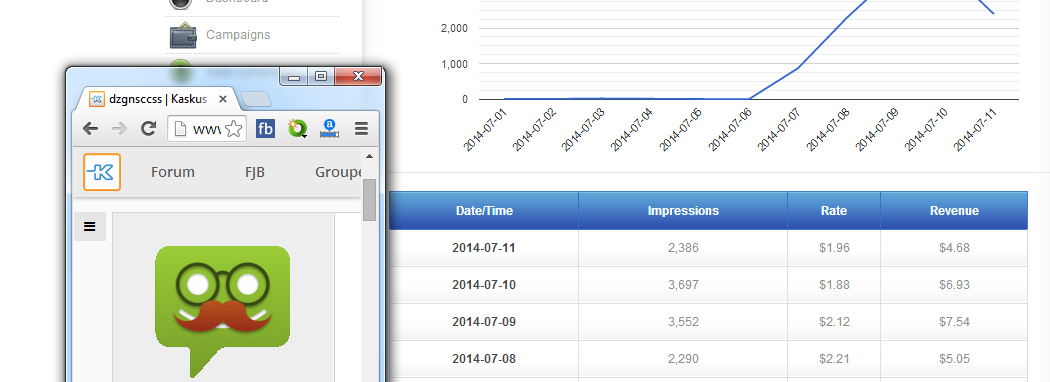Maximize the Kaskus browser window

click(321, 76)
